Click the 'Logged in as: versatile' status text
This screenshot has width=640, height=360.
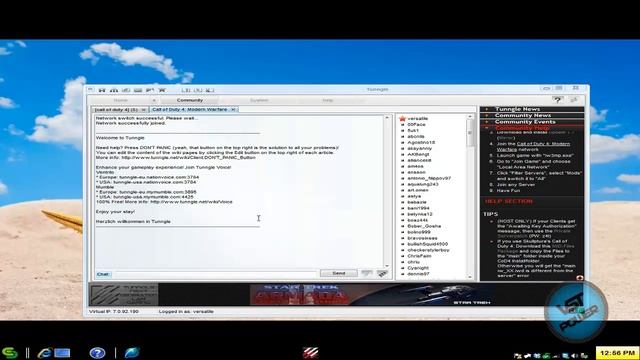tap(186, 311)
